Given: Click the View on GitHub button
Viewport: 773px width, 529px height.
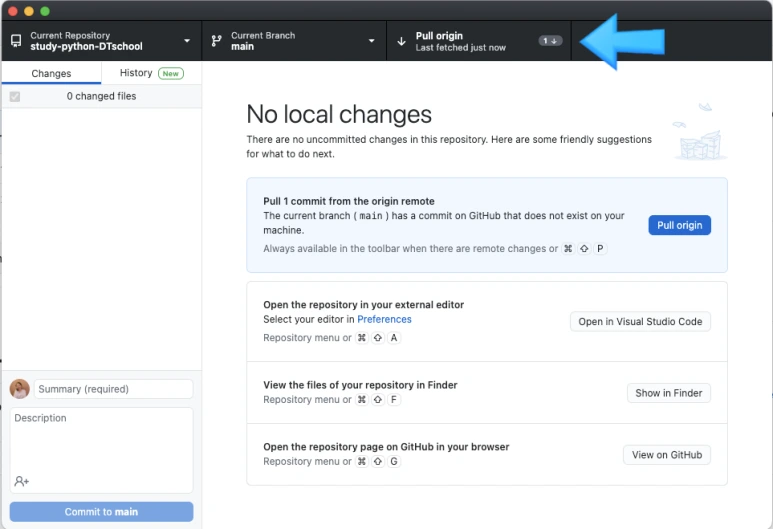Looking at the screenshot, I should click(x=667, y=455).
